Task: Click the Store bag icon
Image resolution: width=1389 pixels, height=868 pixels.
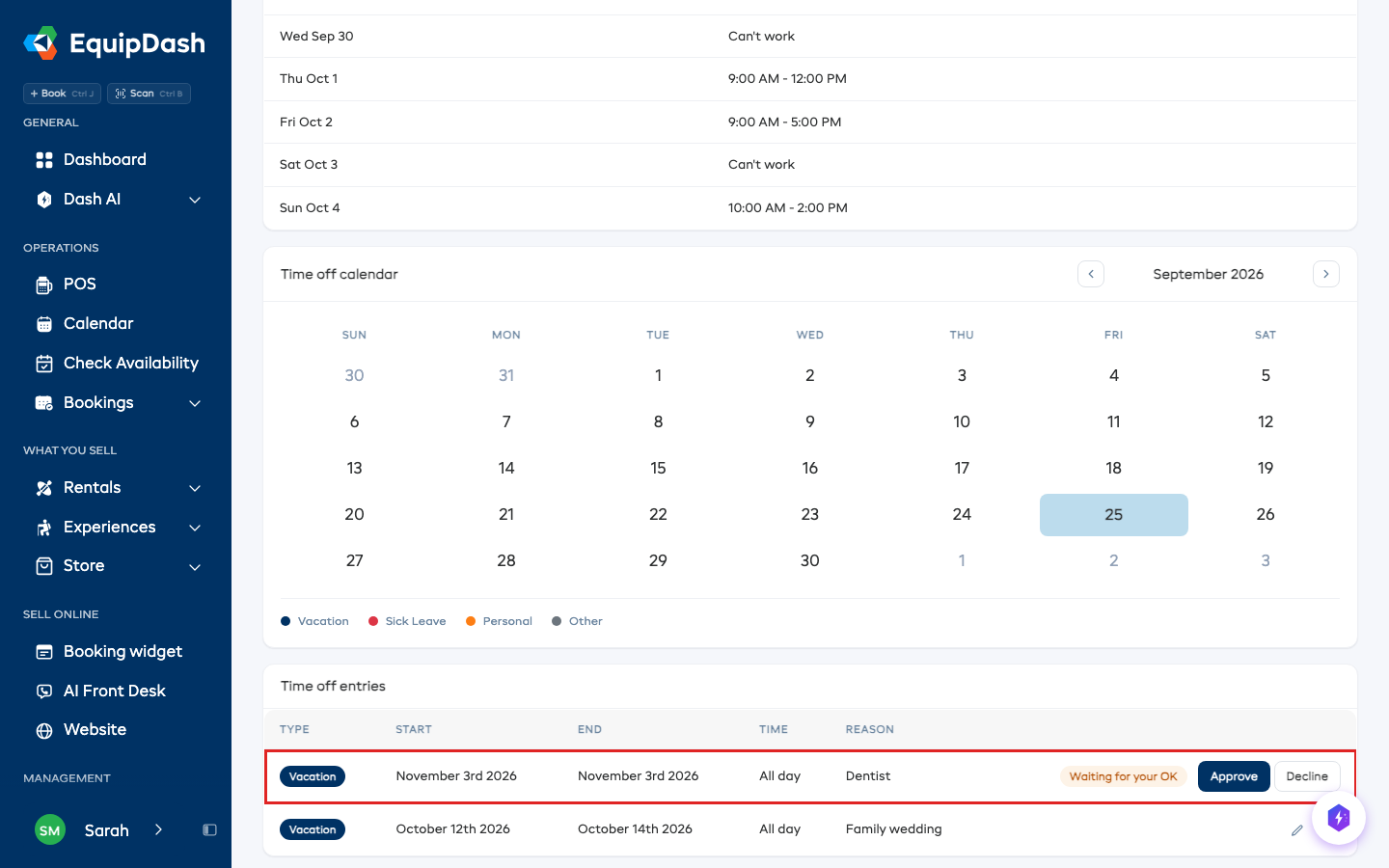Action: 44,566
